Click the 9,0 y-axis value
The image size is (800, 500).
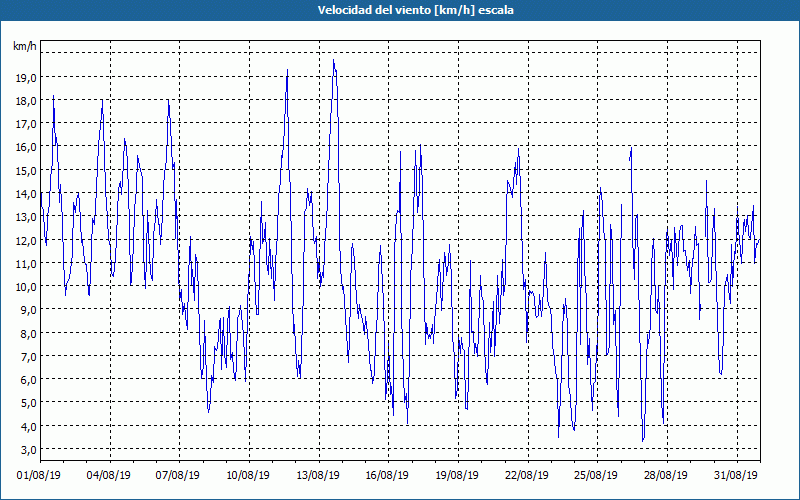pos(29,310)
